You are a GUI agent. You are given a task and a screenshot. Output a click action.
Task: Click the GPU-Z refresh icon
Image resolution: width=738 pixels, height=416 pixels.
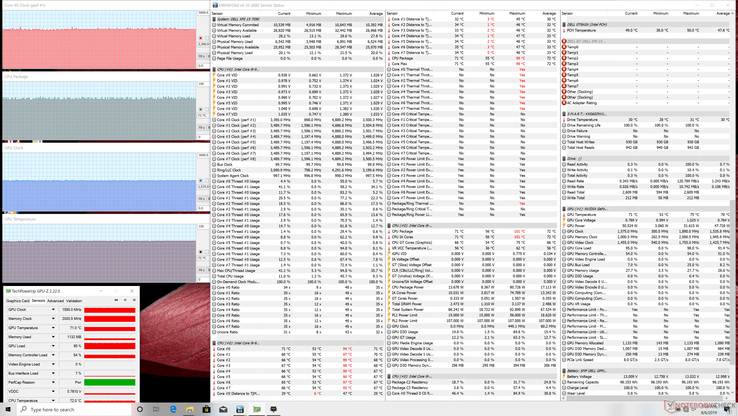coord(124,300)
